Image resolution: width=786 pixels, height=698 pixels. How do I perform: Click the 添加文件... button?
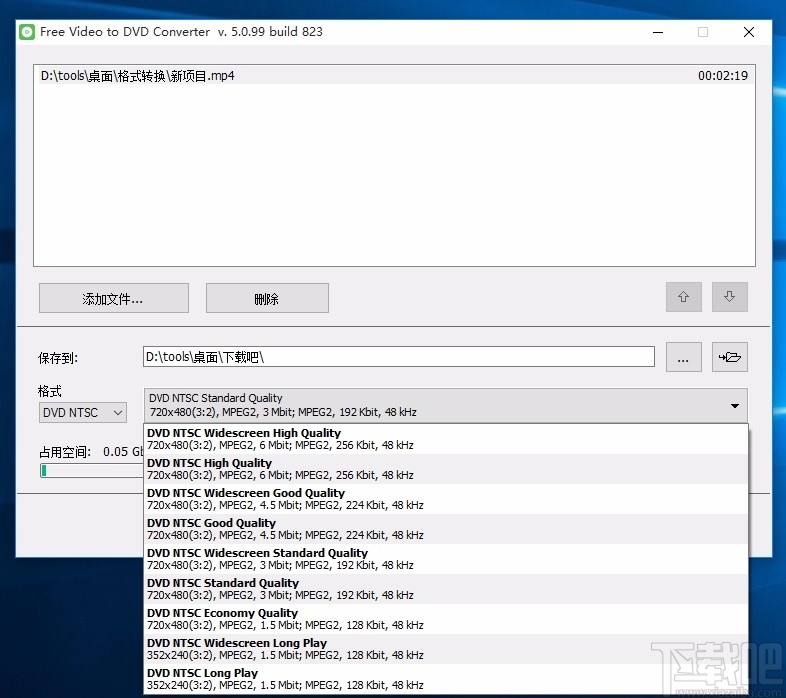coord(114,298)
